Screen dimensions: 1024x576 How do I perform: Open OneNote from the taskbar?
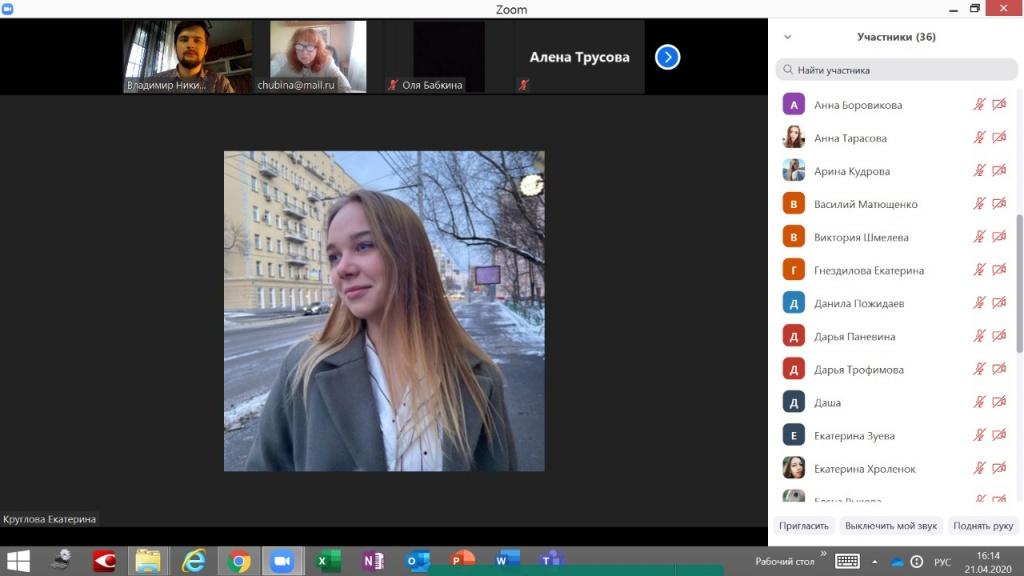[x=373, y=561]
